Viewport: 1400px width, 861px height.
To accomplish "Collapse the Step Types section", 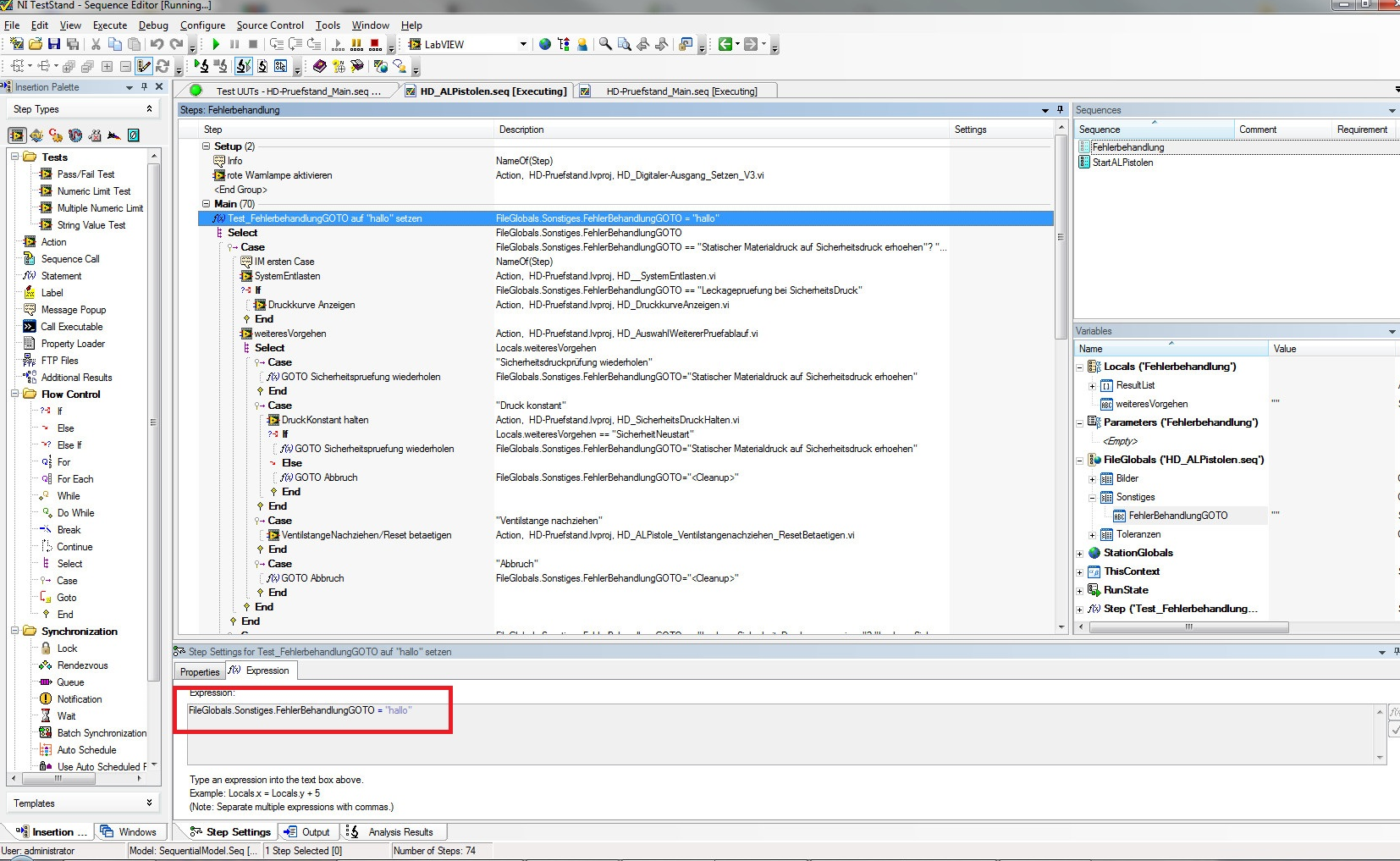I will (149, 109).
